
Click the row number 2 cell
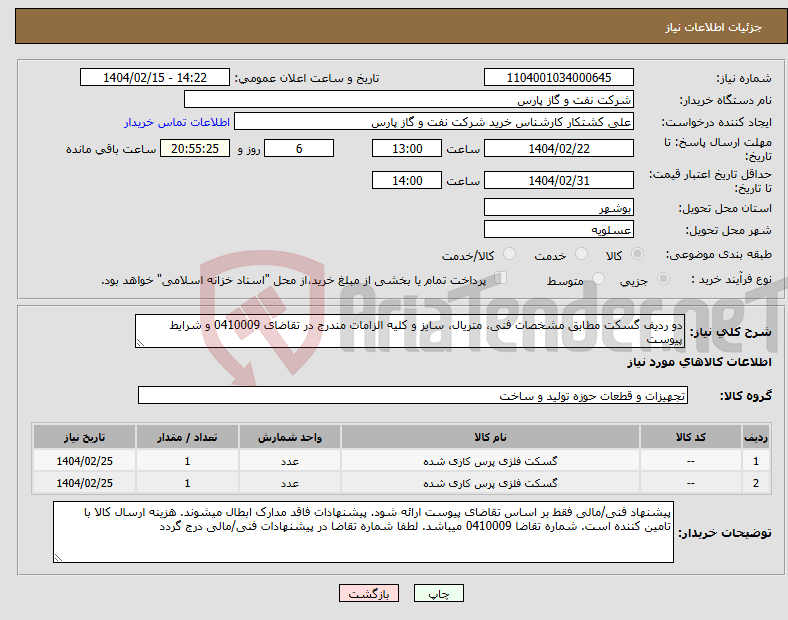(x=756, y=483)
